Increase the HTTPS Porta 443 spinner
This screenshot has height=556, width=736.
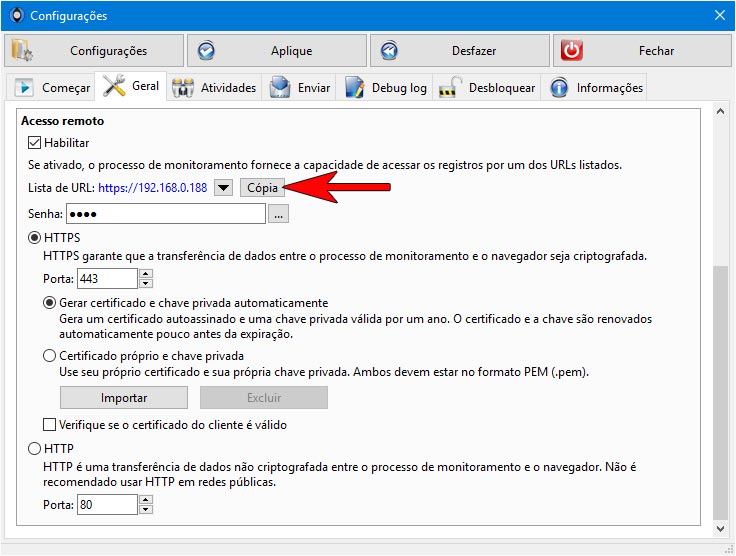[146, 274]
